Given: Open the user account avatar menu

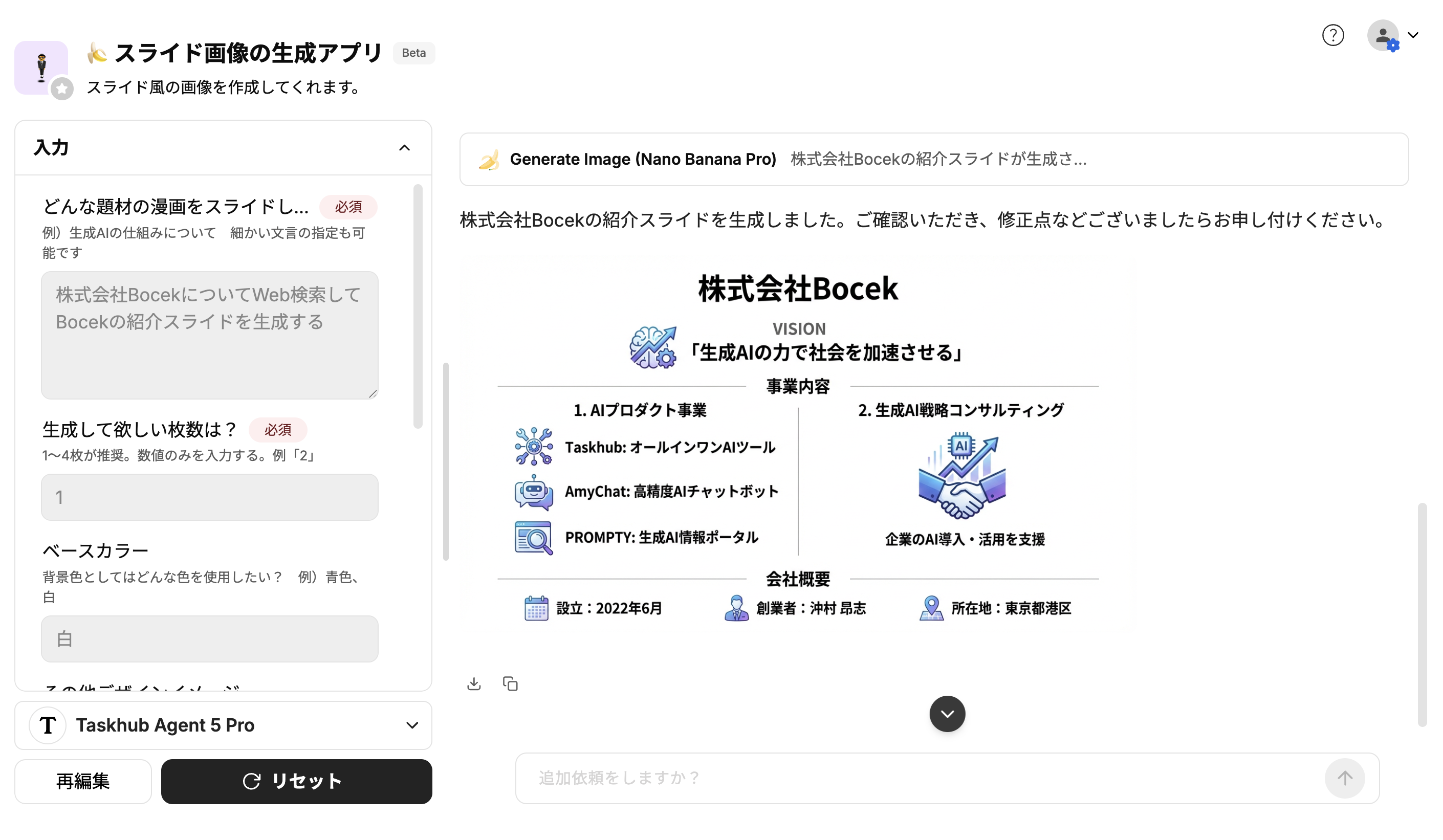Looking at the screenshot, I should [x=1382, y=35].
